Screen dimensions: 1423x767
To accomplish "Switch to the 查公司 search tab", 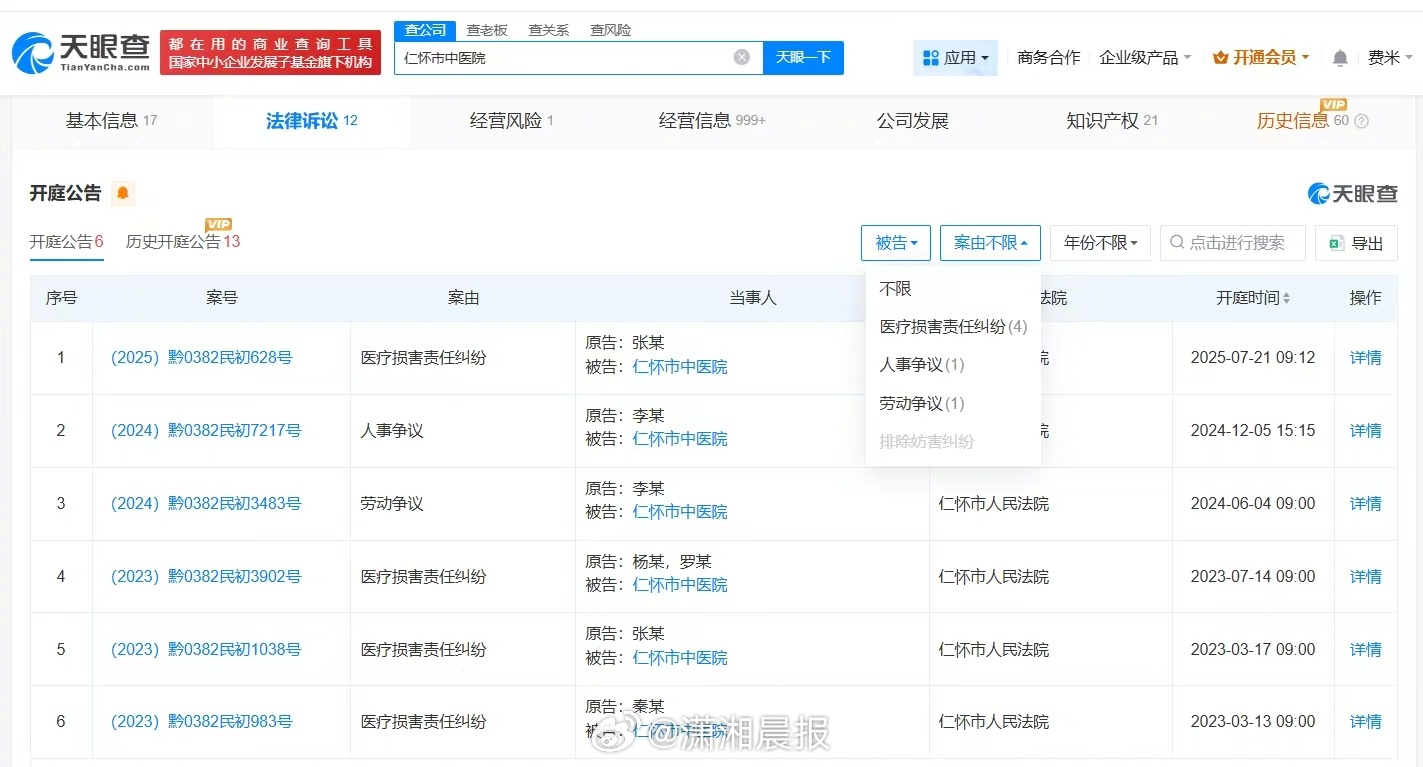I will [425, 30].
